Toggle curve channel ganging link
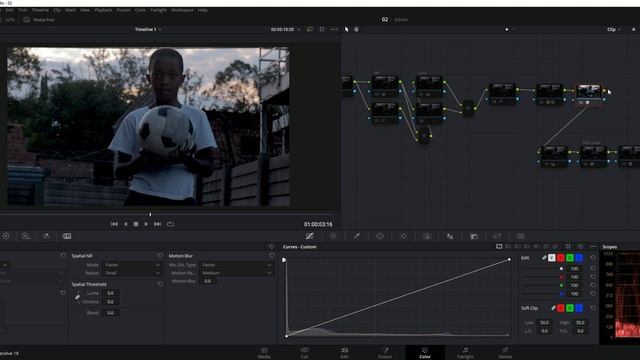This screenshot has width=640, height=360. tap(544, 258)
